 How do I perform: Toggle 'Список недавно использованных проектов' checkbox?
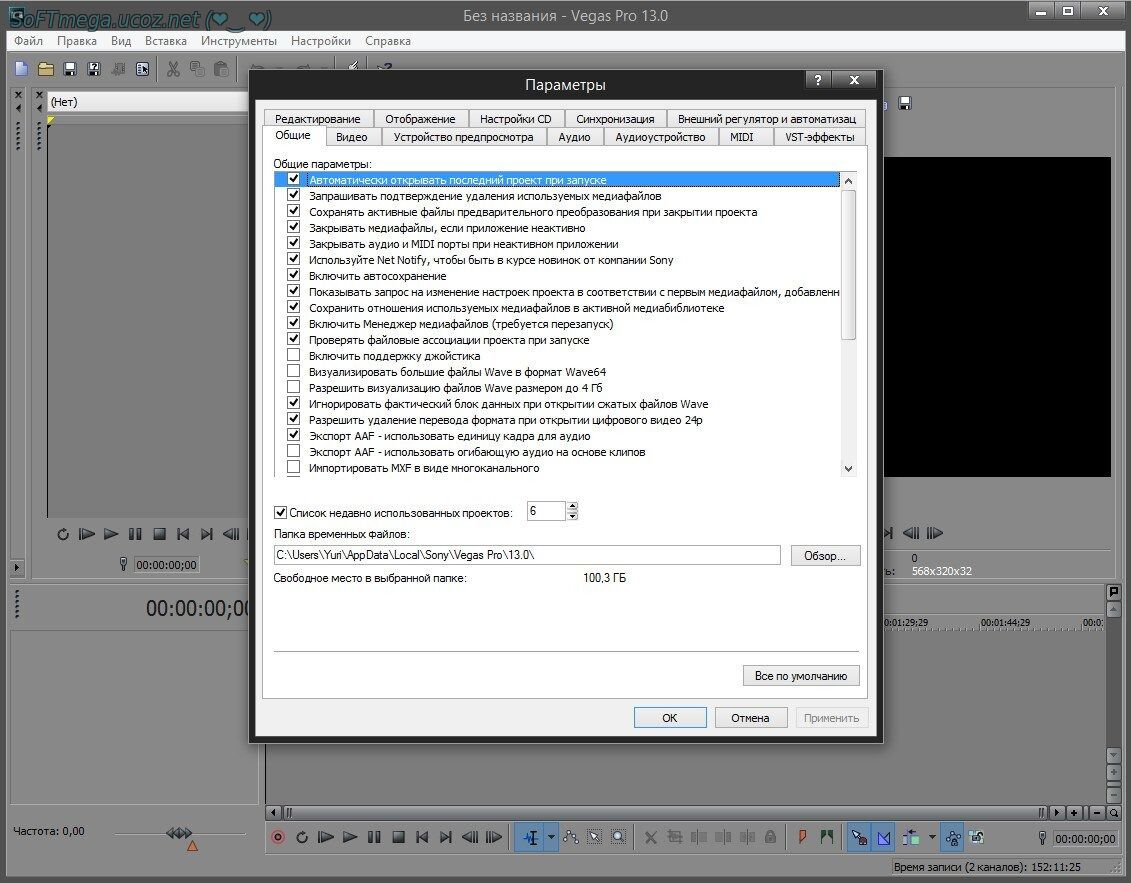coord(281,512)
